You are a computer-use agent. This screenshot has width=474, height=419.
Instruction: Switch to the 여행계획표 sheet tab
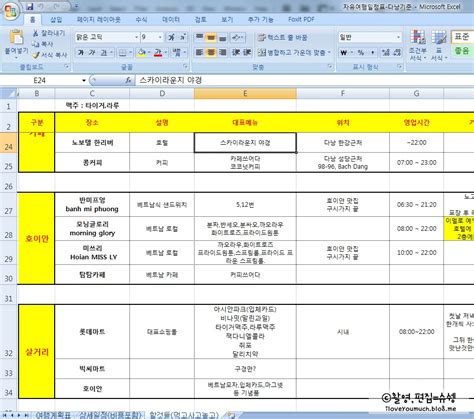tap(53, 415)
